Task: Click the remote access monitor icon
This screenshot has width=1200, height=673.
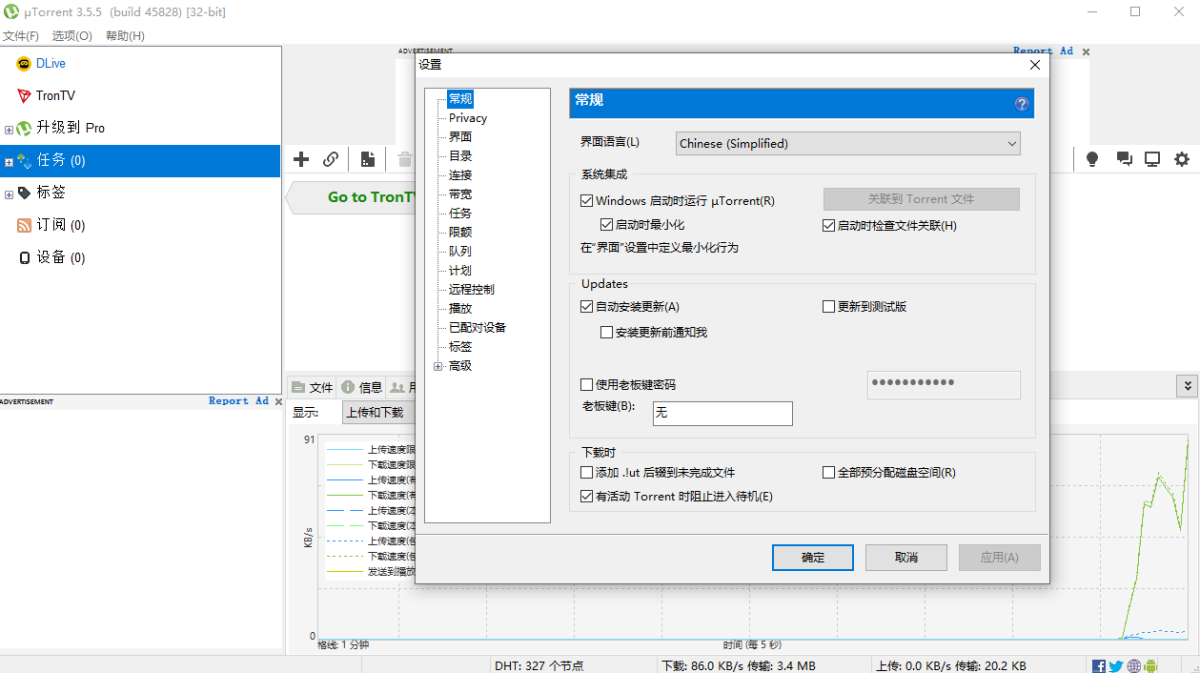Action: 1152,158
